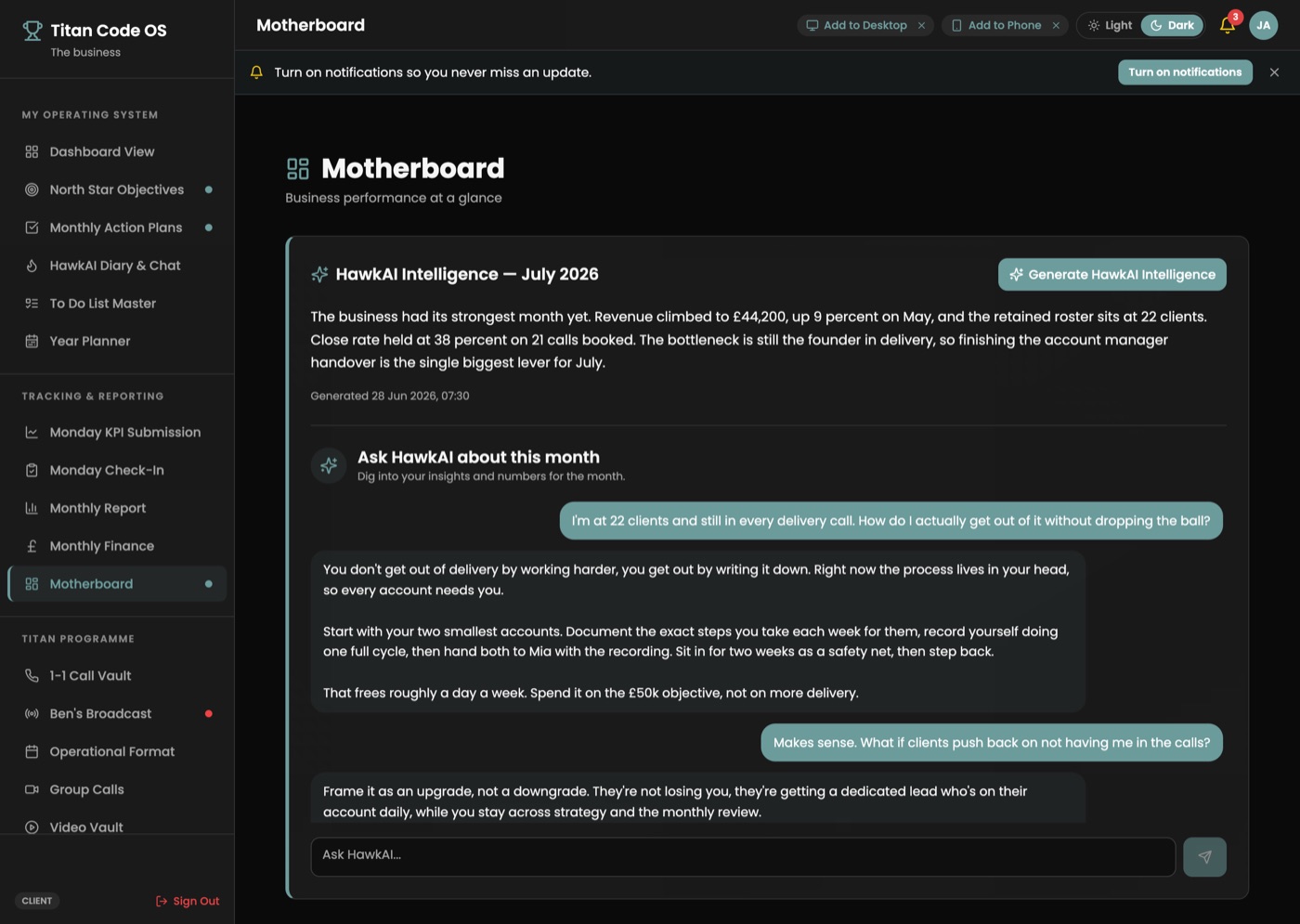This screenshot has width=1300, height=924.
Task: Click Add to Desktop button
Action: pos(856,25)
